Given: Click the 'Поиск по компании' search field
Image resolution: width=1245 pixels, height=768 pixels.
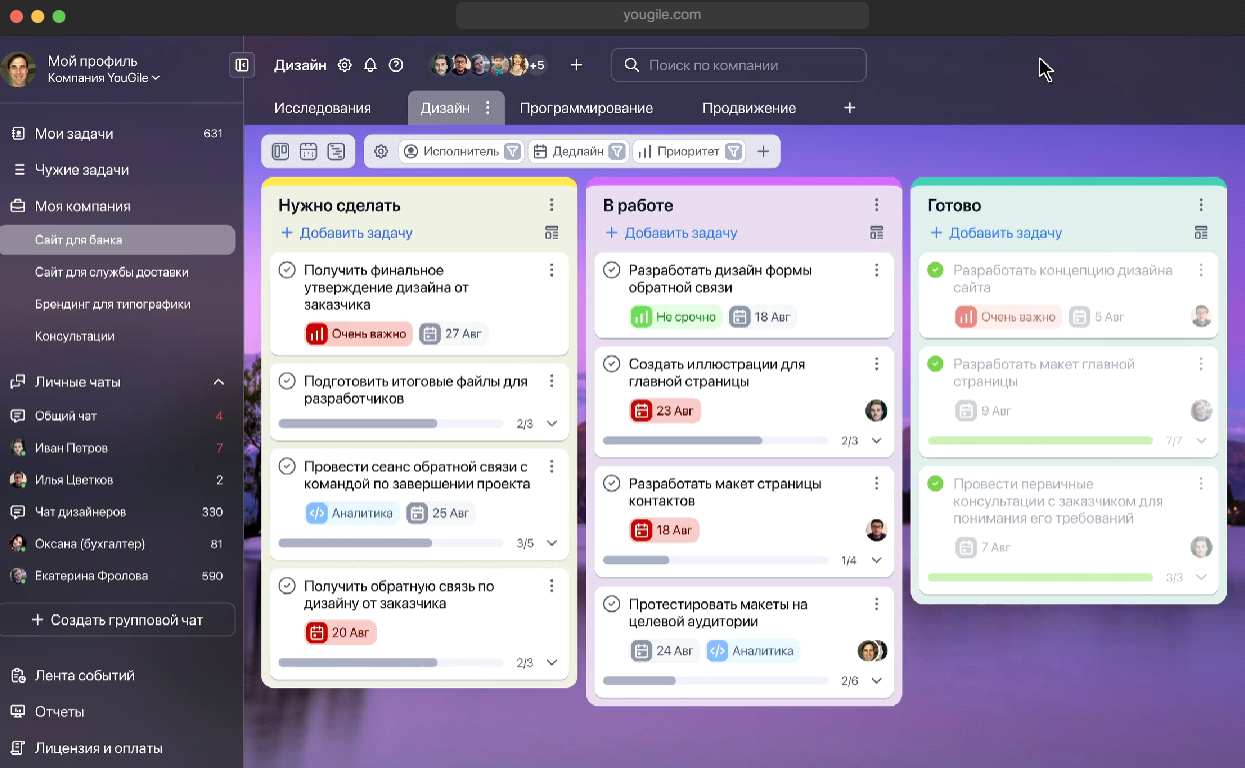Looking at the screenshot, I should (x=738, y=65).
